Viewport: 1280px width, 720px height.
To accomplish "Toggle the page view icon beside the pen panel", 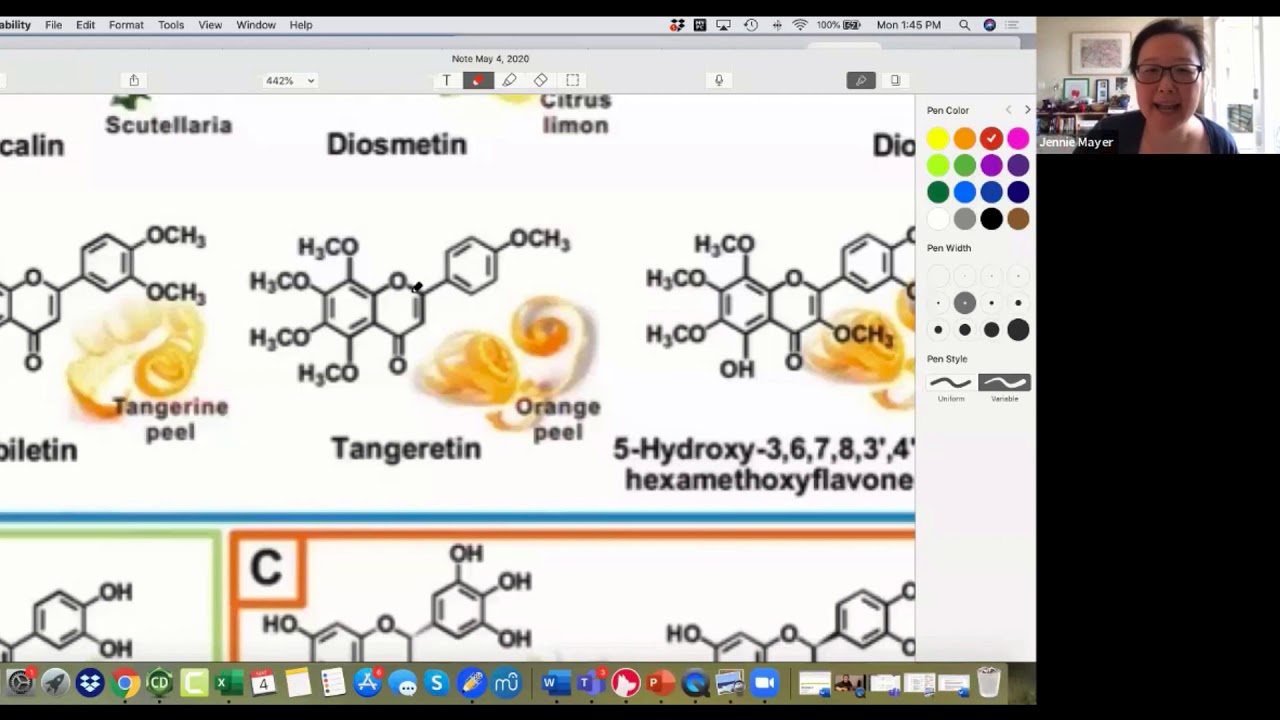I will (x=895, y=80).
